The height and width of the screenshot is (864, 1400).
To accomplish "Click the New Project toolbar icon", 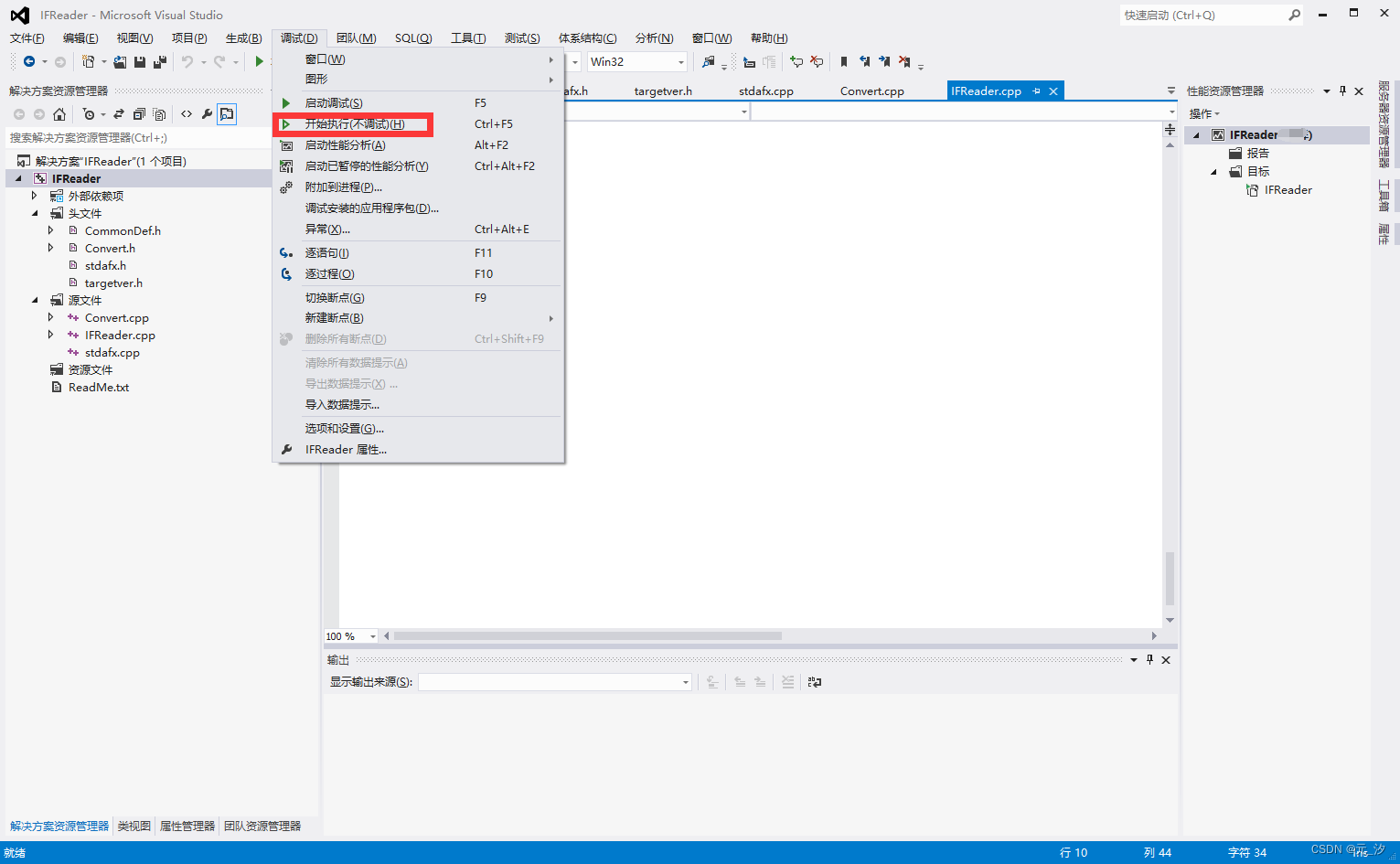I will click(88, 61).
